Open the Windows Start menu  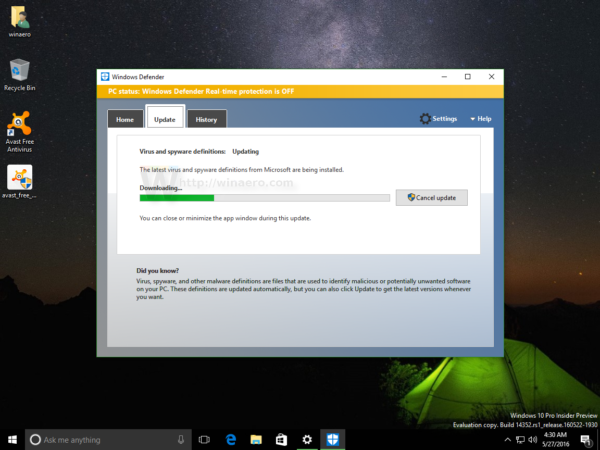coord(13,440)
